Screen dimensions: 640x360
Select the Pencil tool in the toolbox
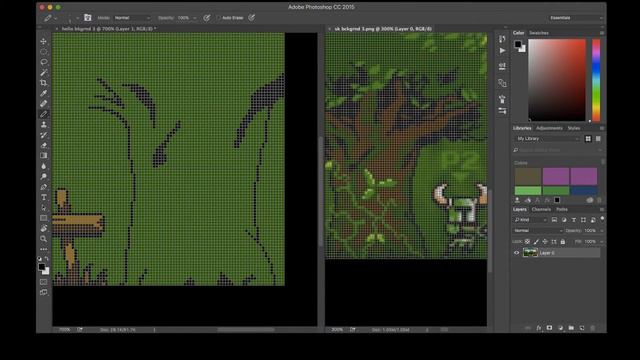[x=44, y=114]
